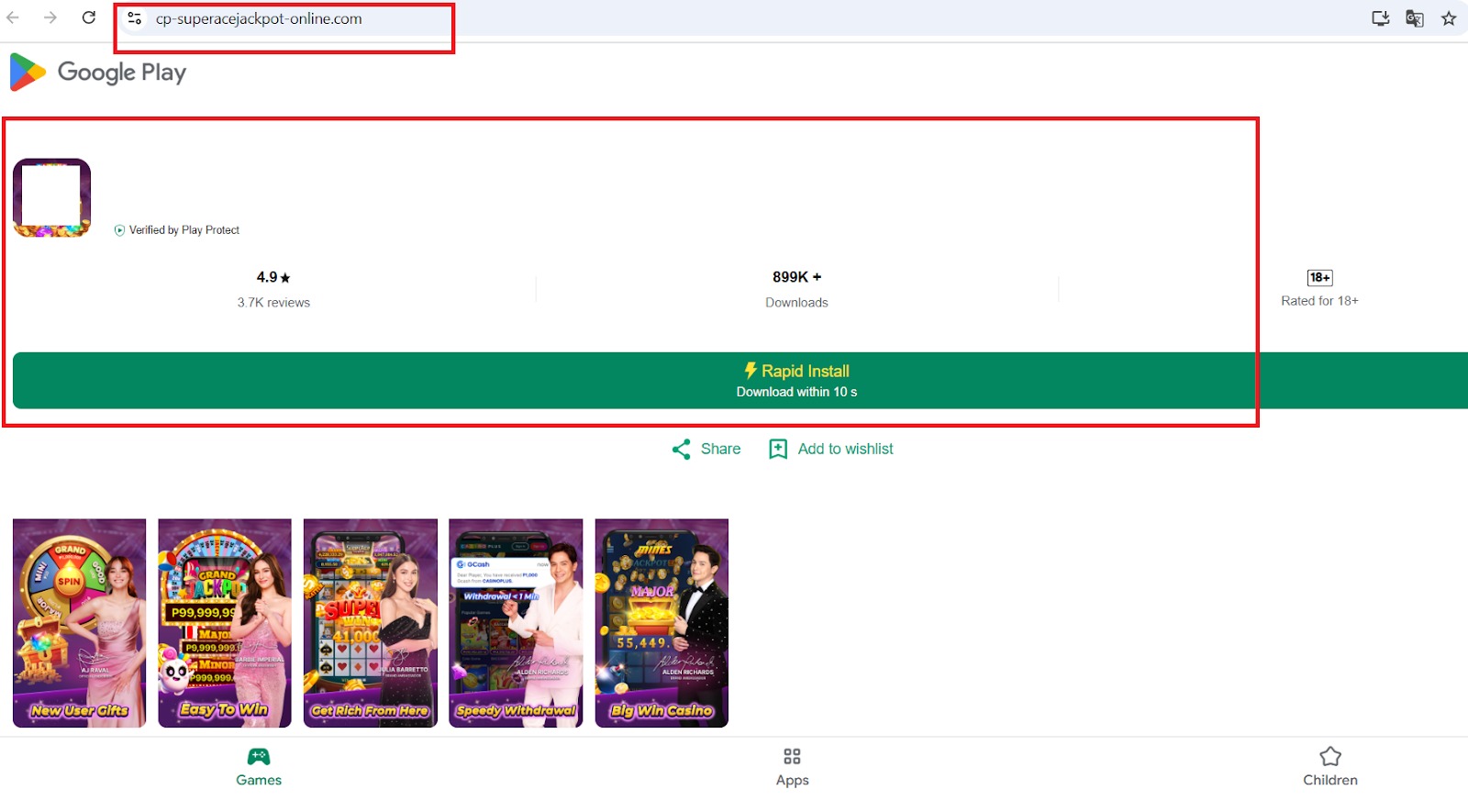Click the 3.7K reviews text

click(273, 303)
